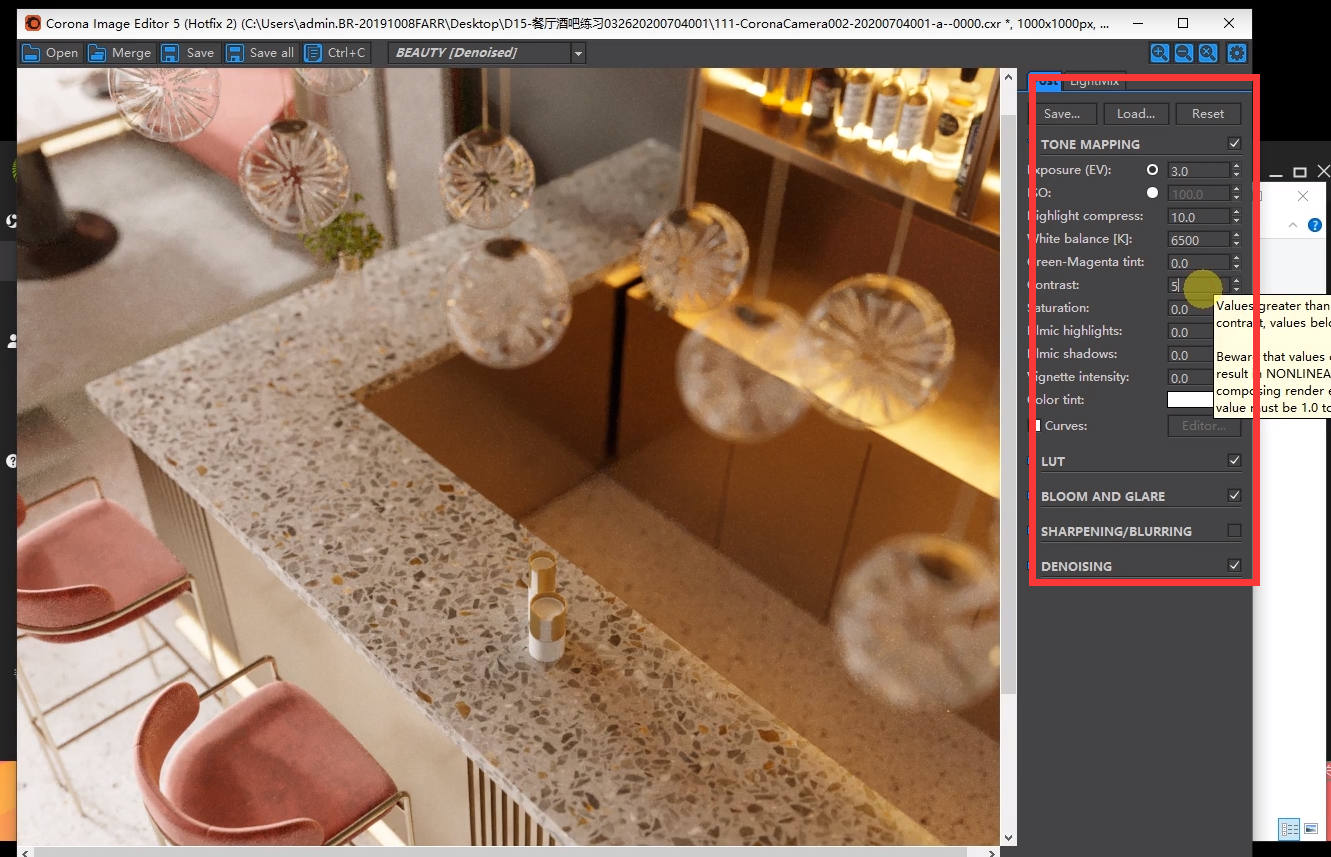Click the white Color tint swatch

point(1191,400)
